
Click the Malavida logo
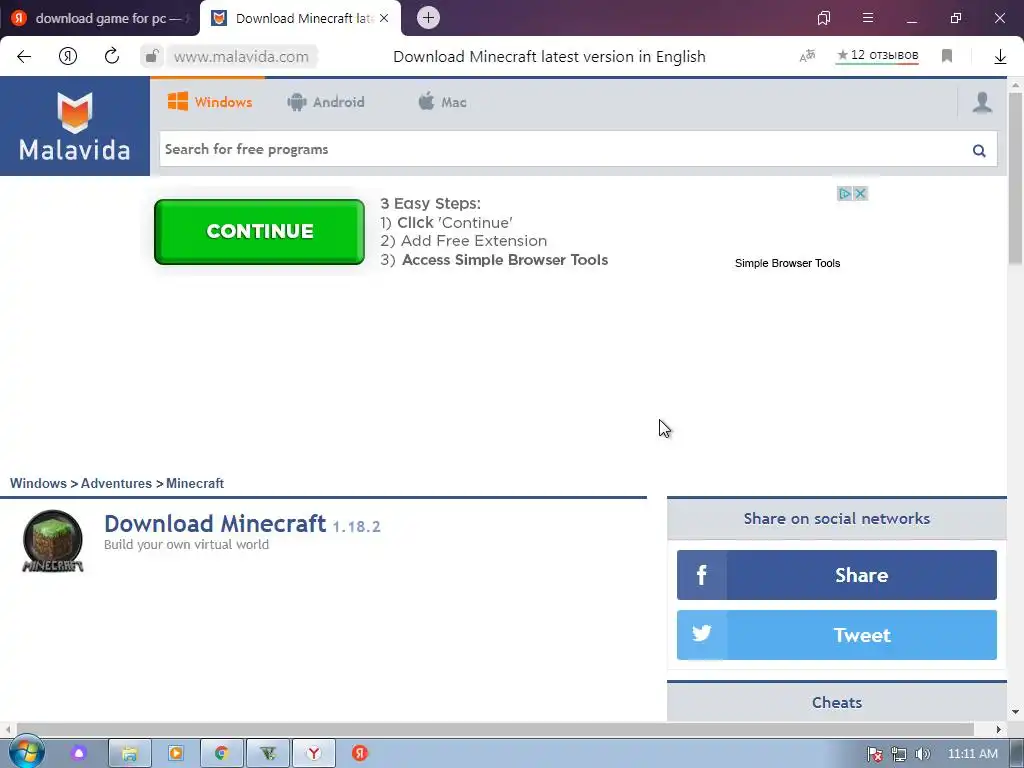pos(74,126)
